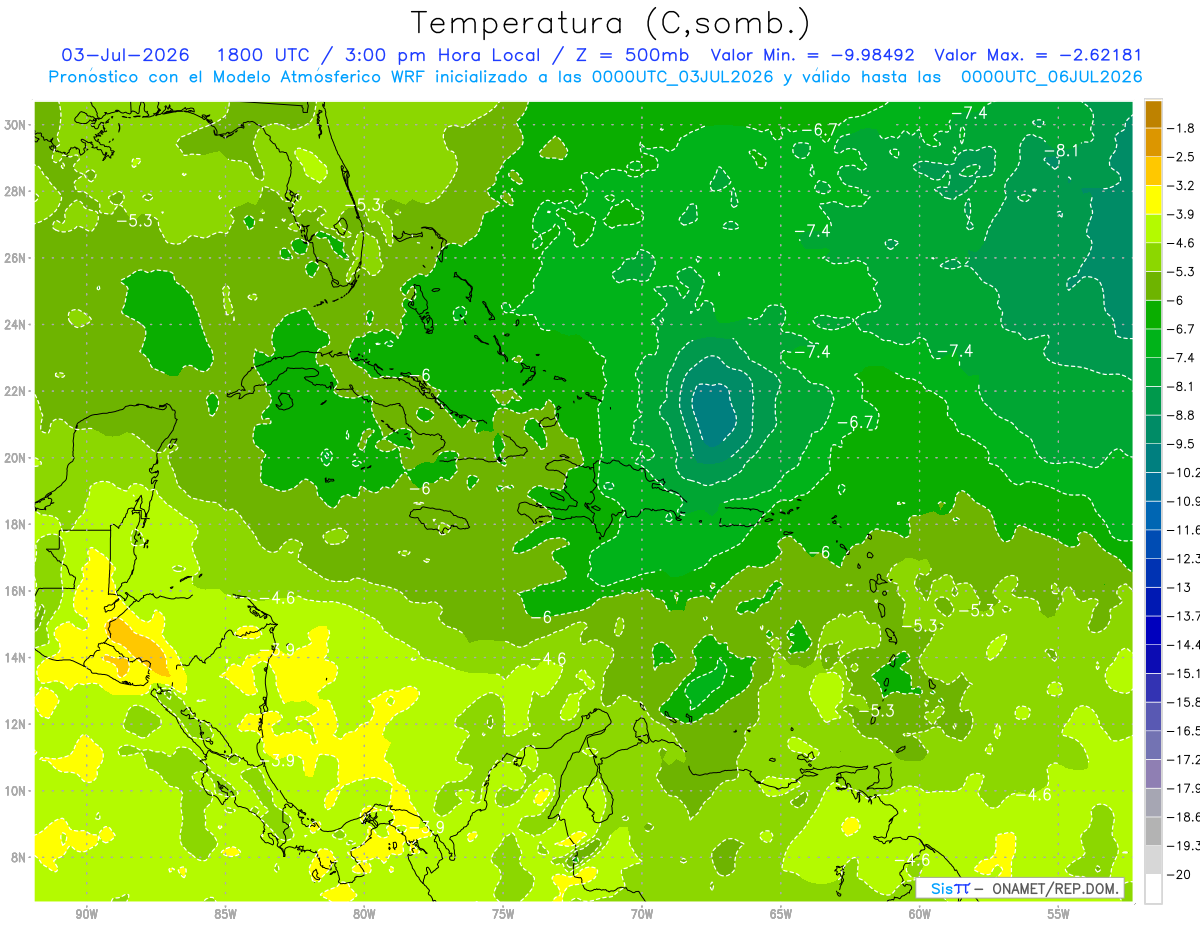Screen dimensions: 1200x927
Task: Pick the blue swatch between -11.6 and -12.3
Action: 1153,543
